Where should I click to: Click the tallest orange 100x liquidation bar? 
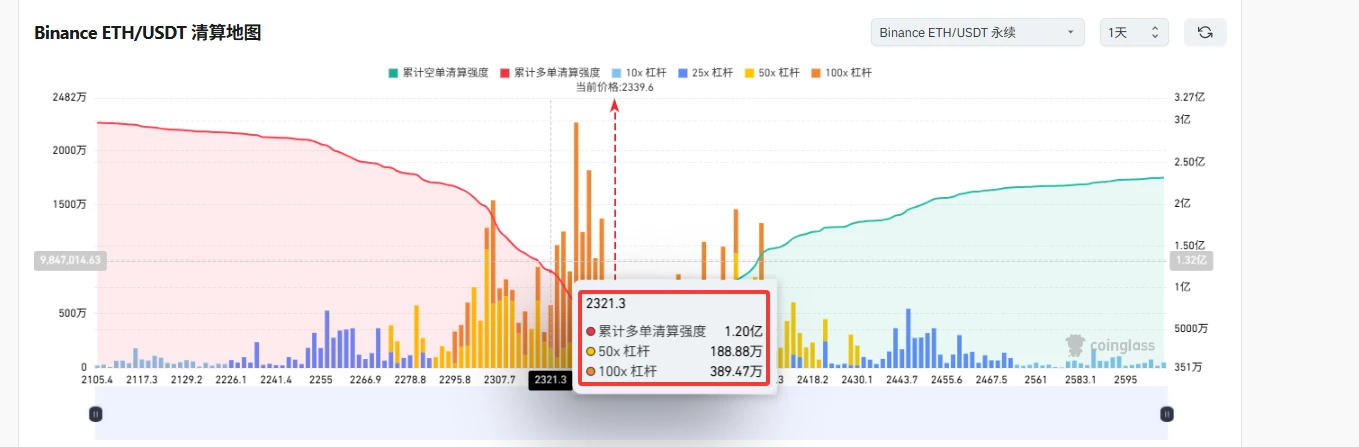pyautogui.click(x=576, y=200)
